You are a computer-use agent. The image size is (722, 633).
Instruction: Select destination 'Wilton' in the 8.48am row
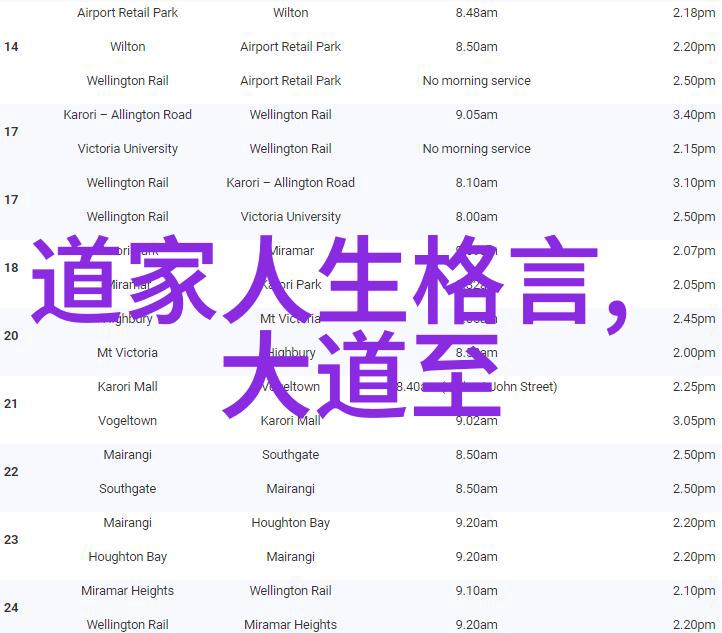tap(291, 12)
